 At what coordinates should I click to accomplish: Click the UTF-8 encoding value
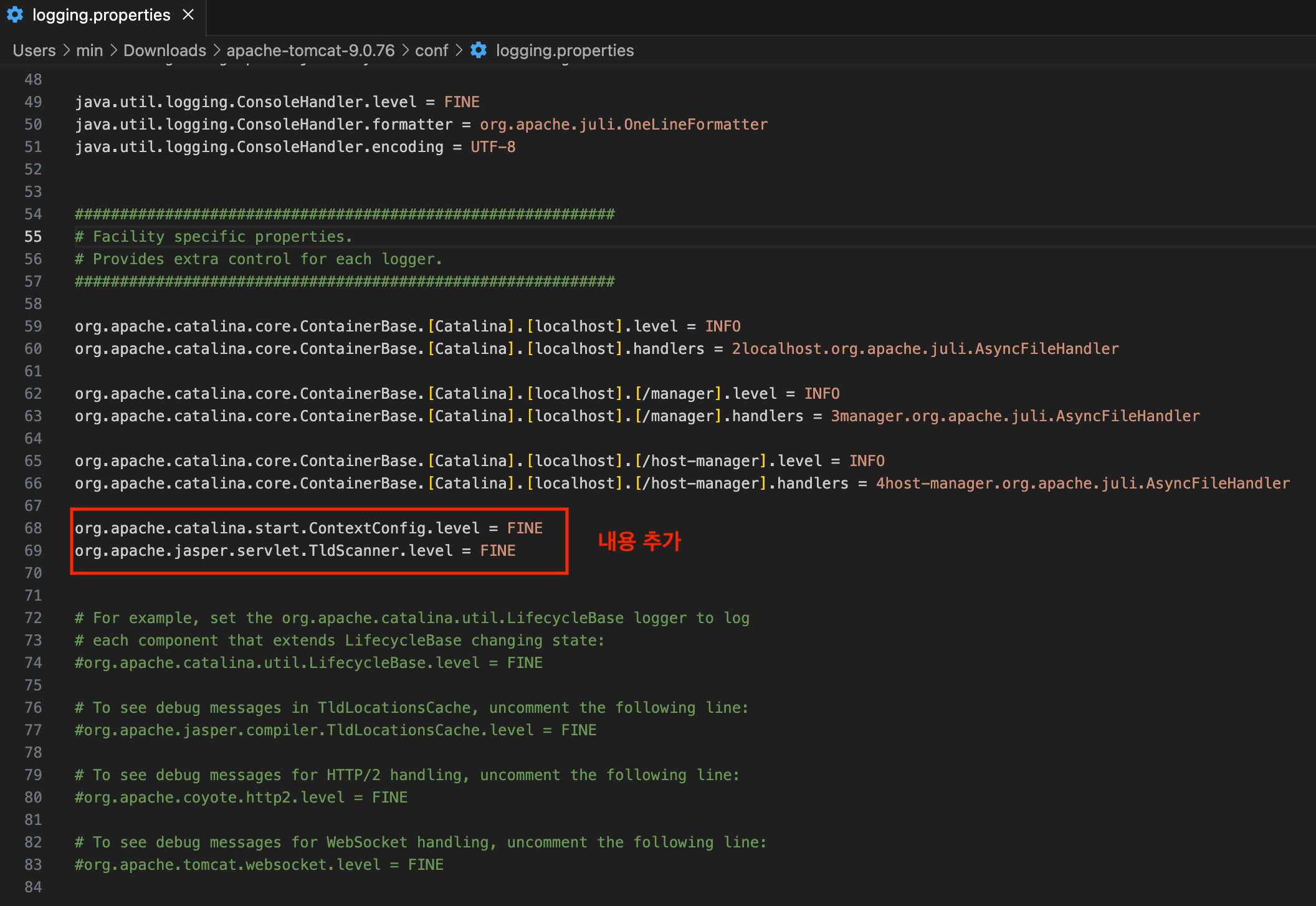(493, 147)
